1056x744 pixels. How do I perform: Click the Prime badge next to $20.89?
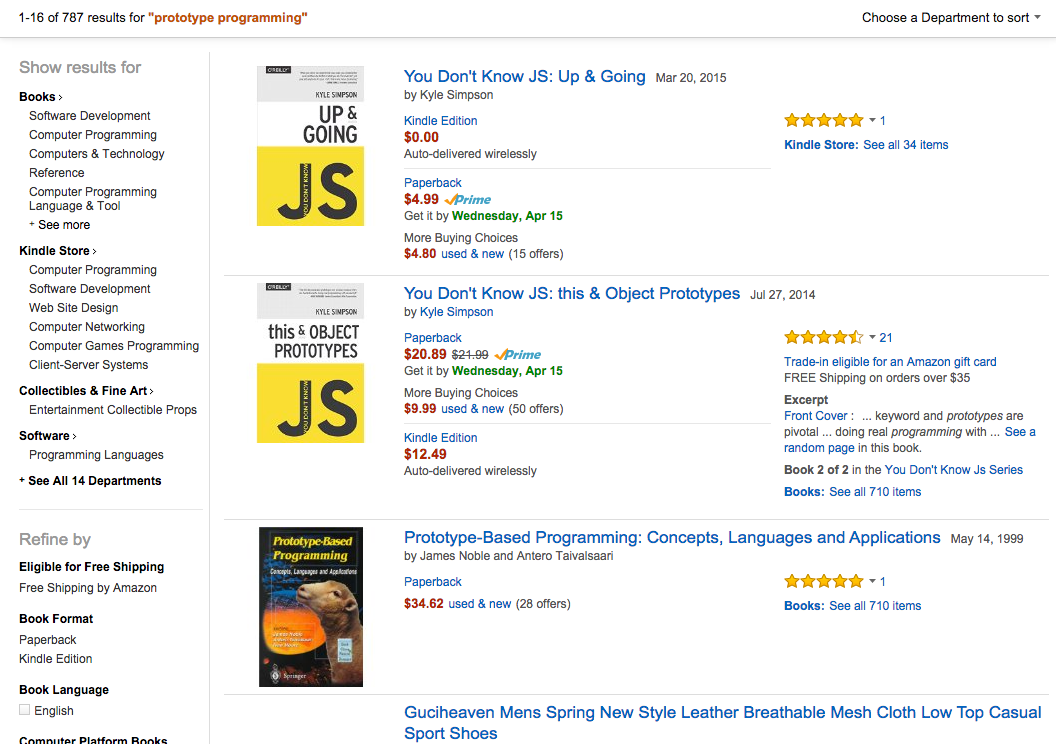[518, 354]
